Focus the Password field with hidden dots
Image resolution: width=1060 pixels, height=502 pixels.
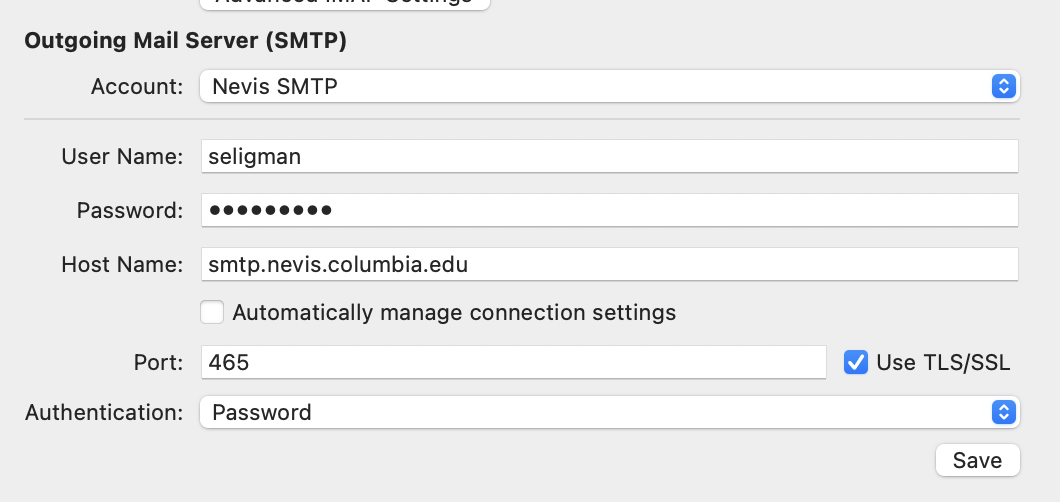pos(609,210)
